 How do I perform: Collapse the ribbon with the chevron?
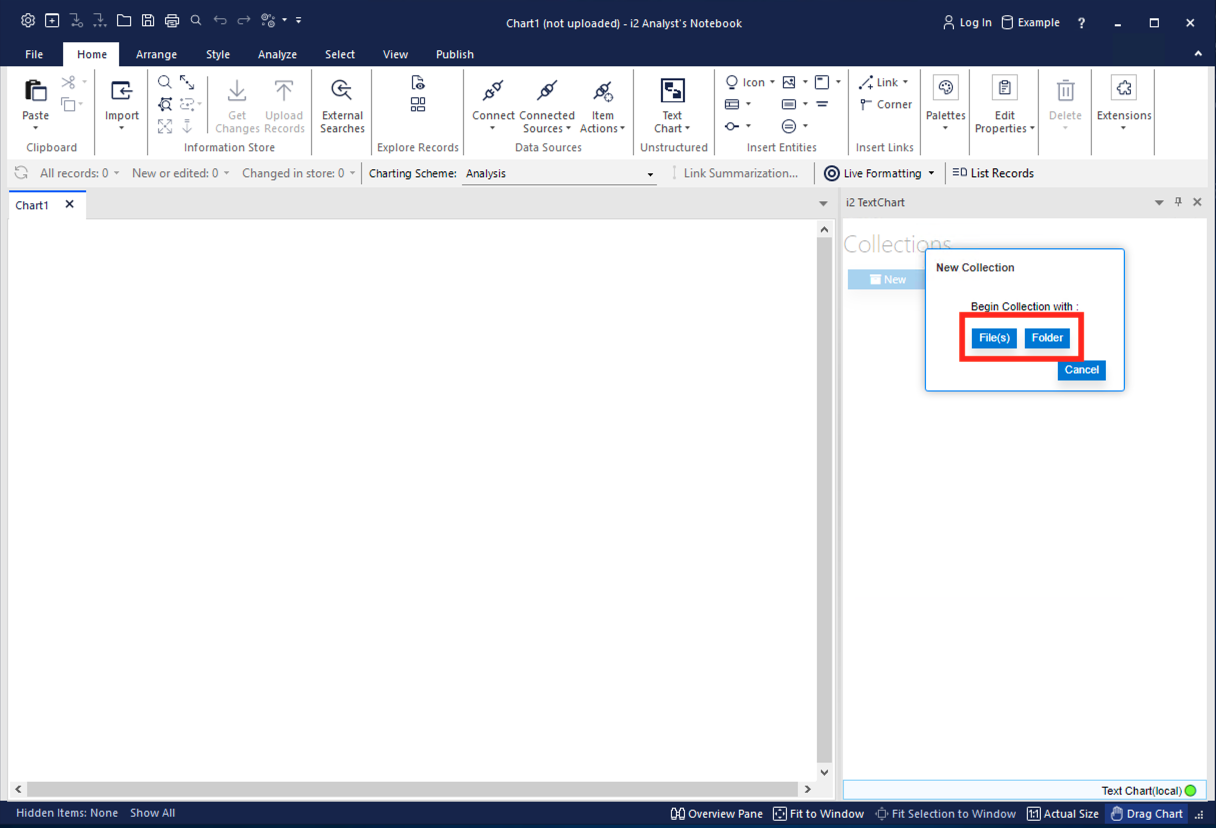[1198, 54]
